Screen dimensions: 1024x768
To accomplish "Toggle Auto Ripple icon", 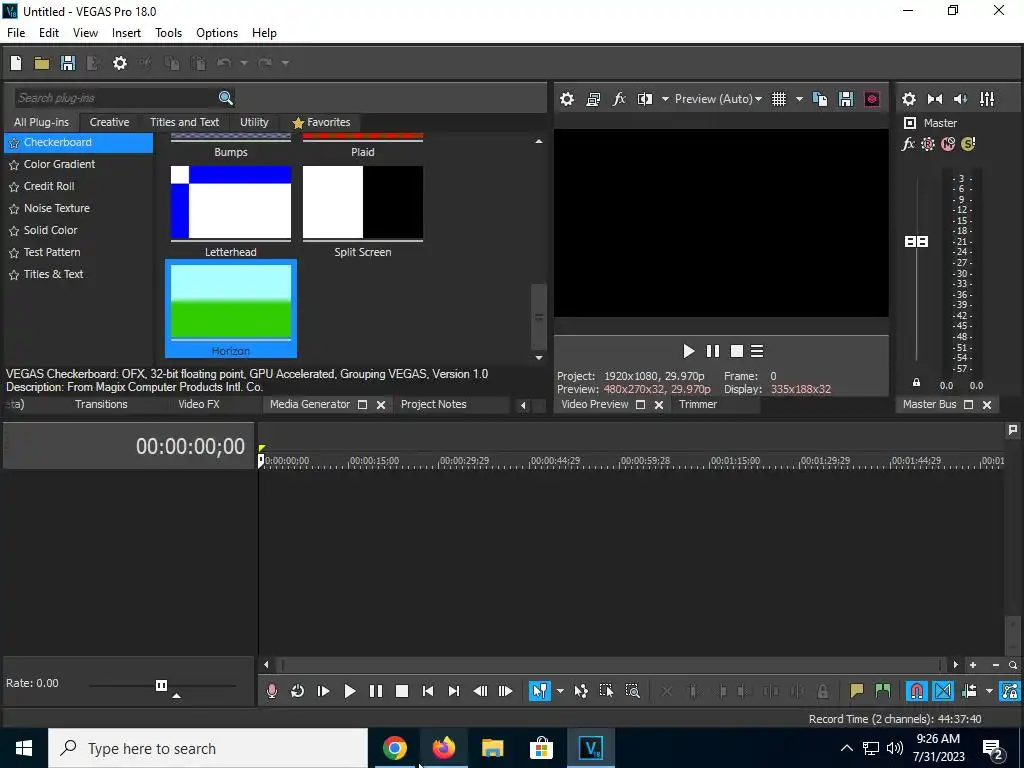I will [969, 691].
